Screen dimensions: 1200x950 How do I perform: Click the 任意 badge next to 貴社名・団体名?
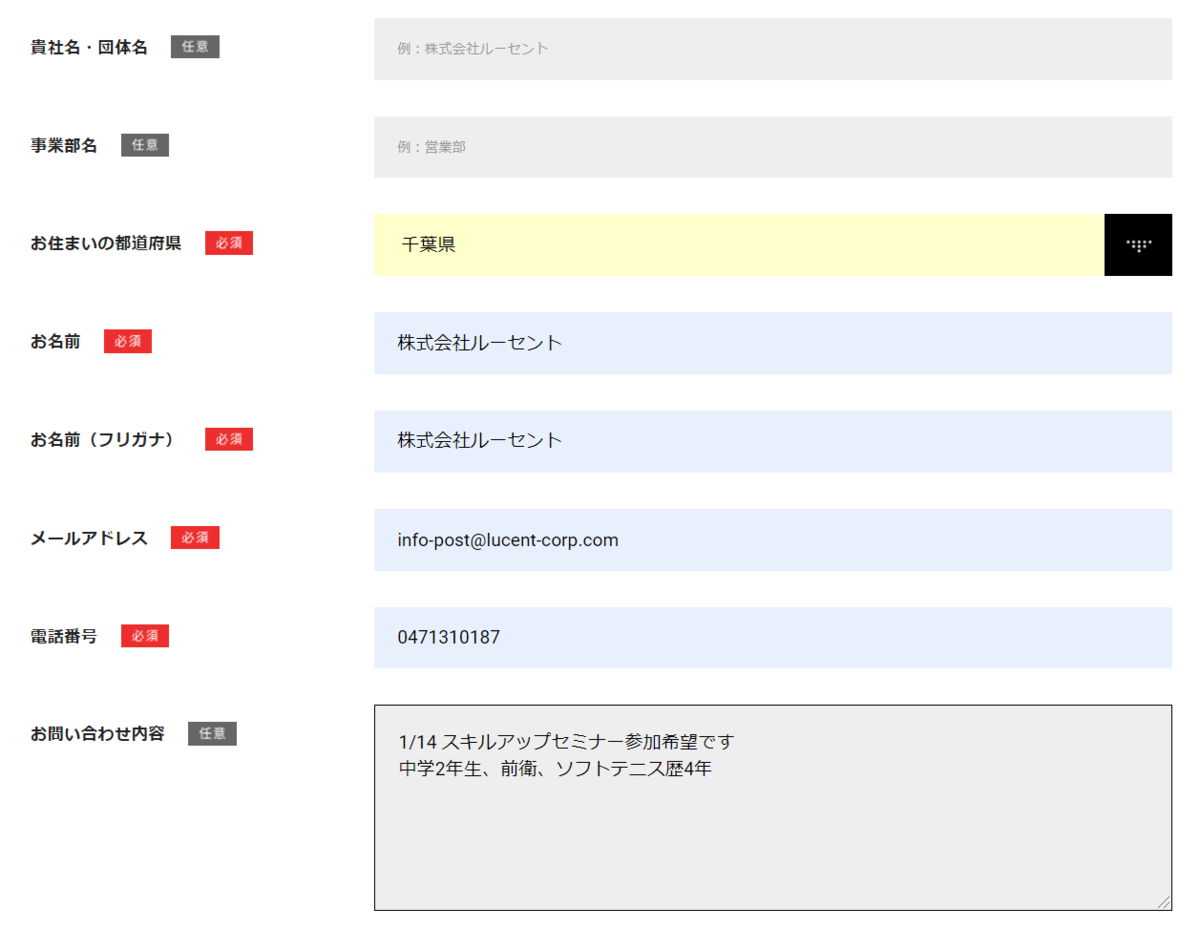coord(195,47)
